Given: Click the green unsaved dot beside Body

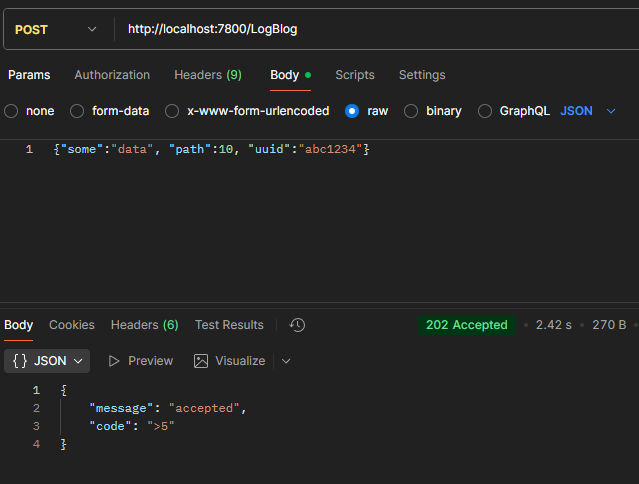Looking at the screenshot, I should (x=308, y=75).
